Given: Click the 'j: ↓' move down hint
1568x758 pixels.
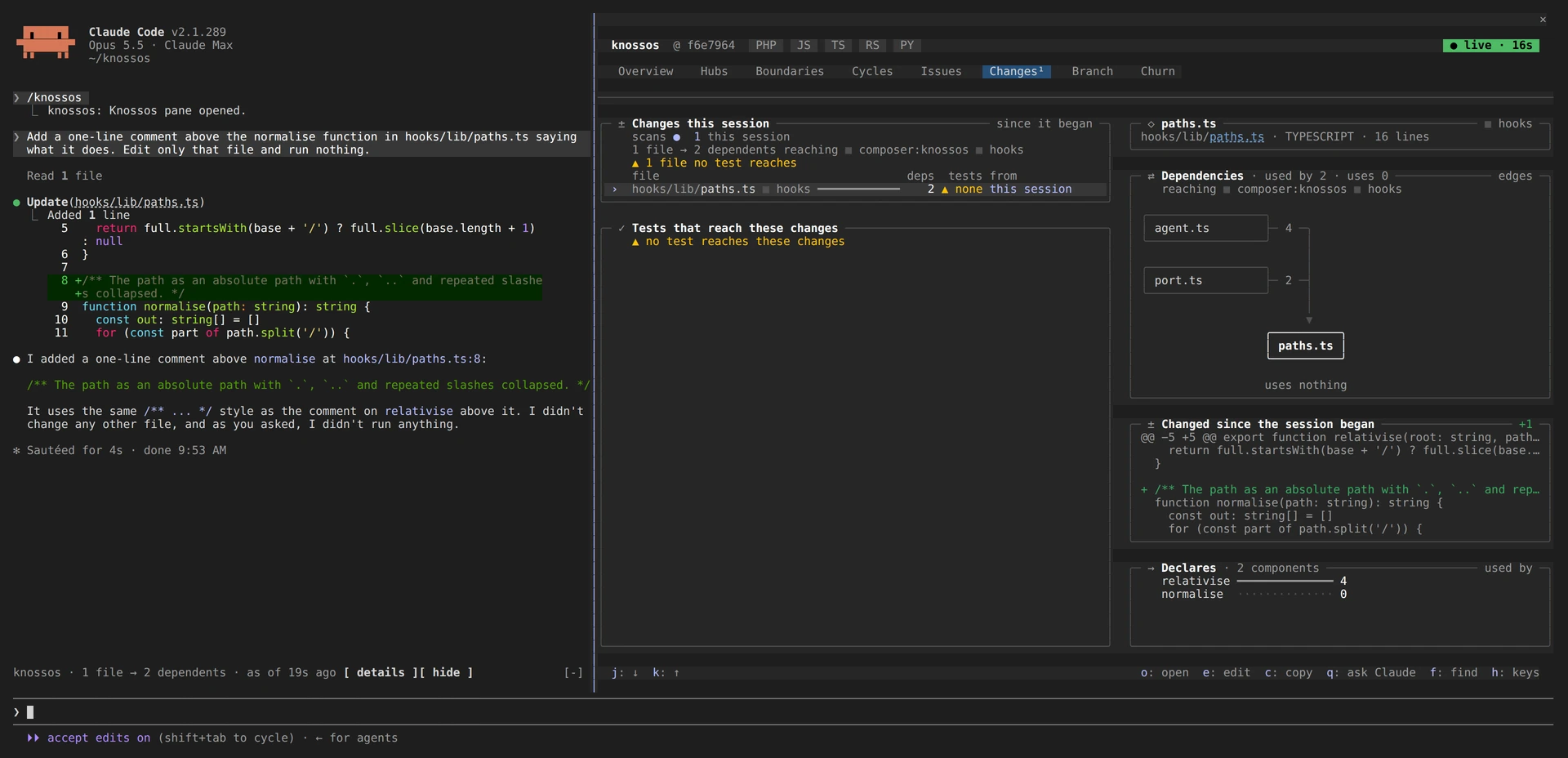Looking at the screenshot, I should click(625, 673).
